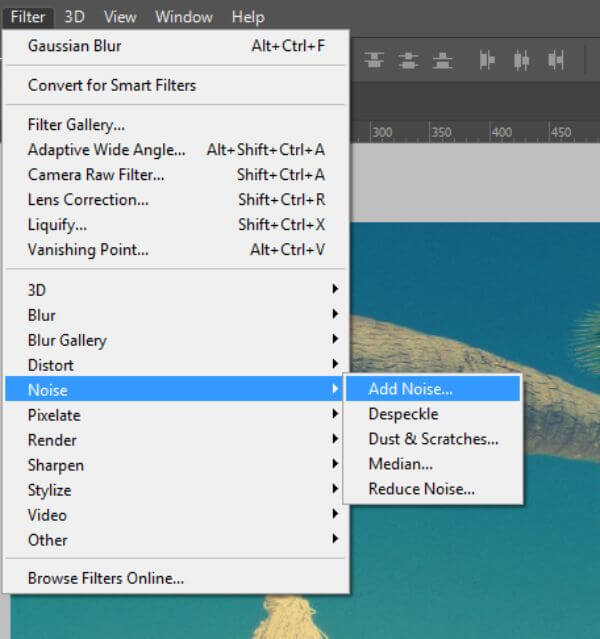The height and width of the screenshot is (639, 600).
Task: Expand the Blur Gallery submenu
Action: coord(176,340)
